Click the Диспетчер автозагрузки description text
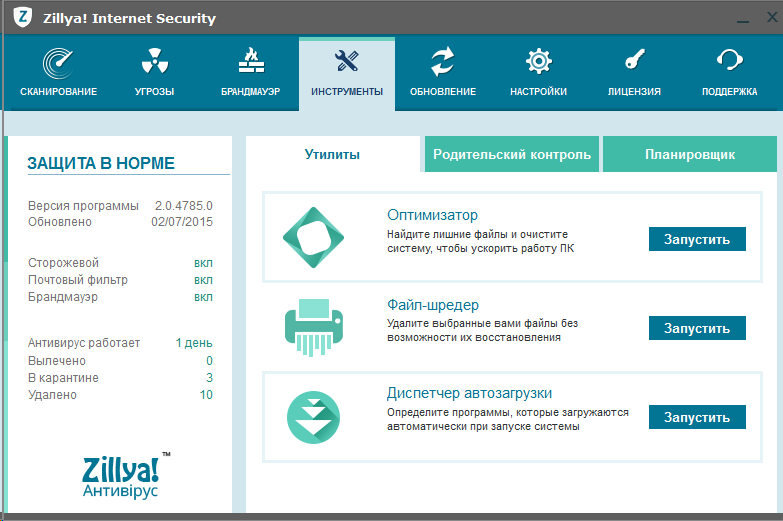 pyautogui.click(x=508, y=420)
